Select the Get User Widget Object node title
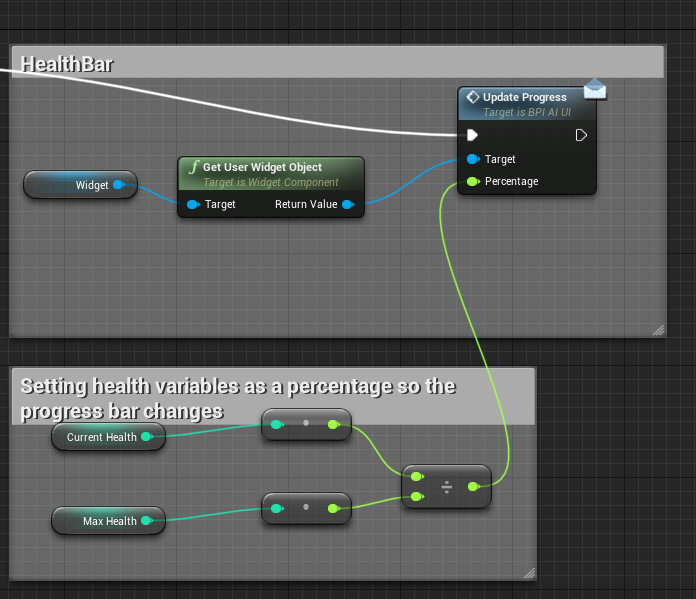Screen dimensions: 696x599 click(262, 167)
